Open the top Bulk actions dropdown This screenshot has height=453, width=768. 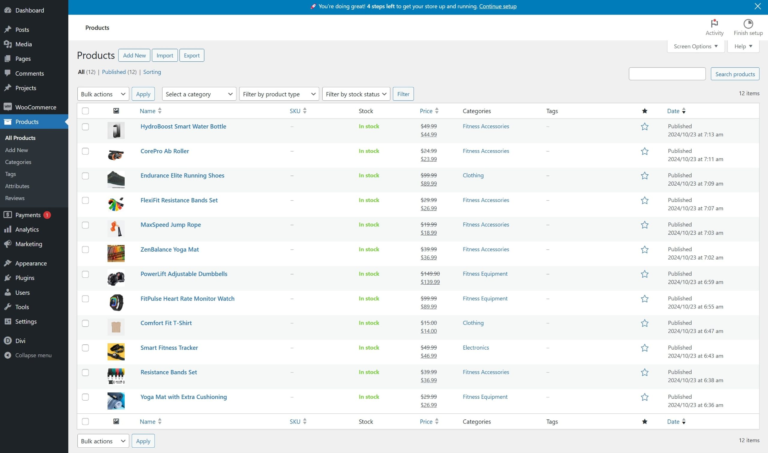[x=103, y=94]
